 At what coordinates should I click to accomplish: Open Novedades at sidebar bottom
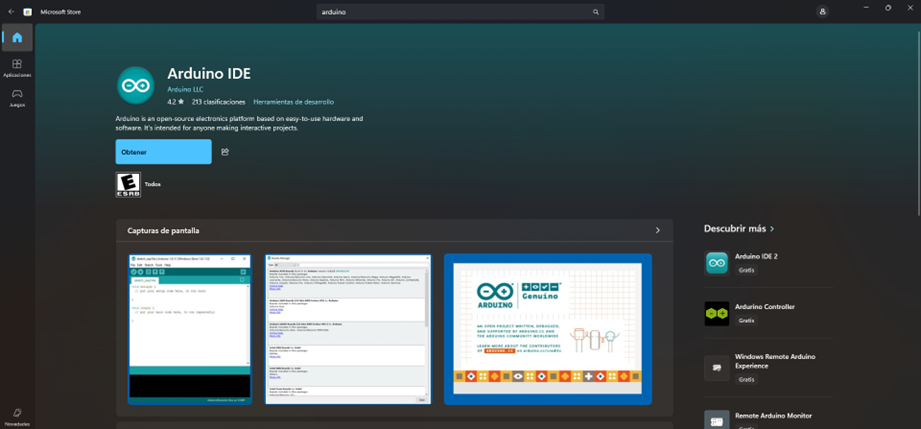point(17,416)
